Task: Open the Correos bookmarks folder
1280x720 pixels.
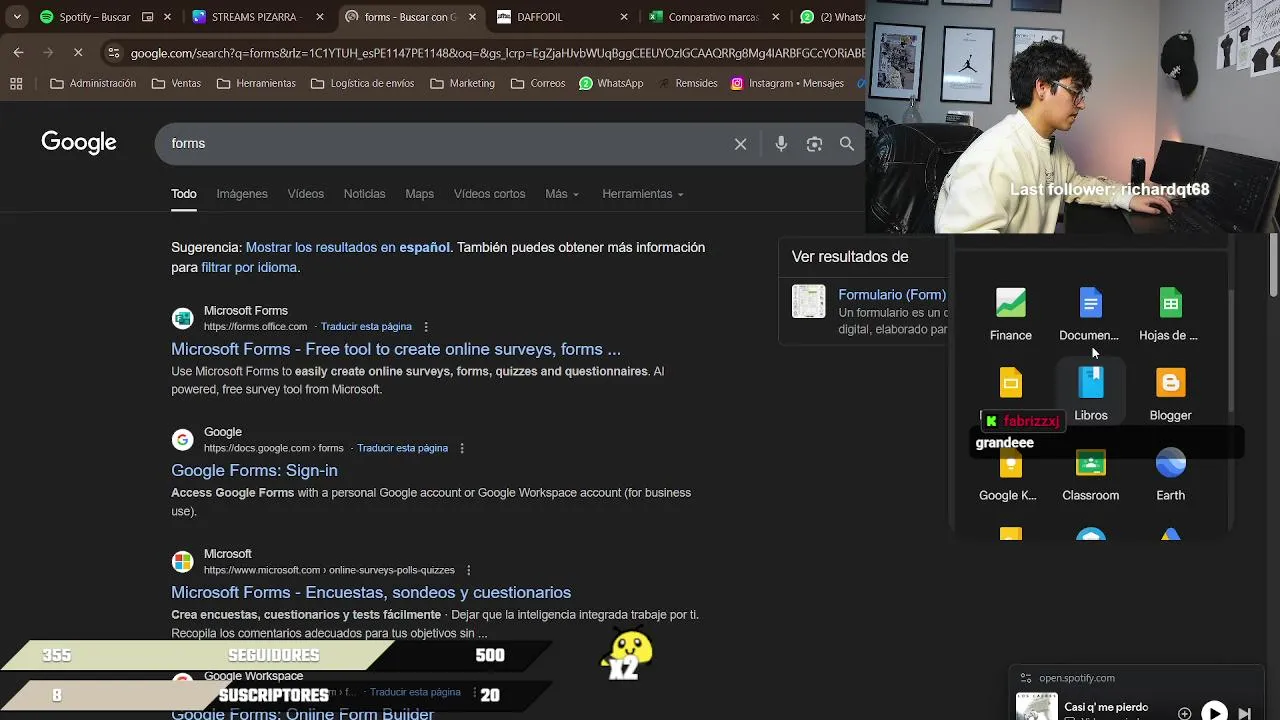Action: pos(538,83)
